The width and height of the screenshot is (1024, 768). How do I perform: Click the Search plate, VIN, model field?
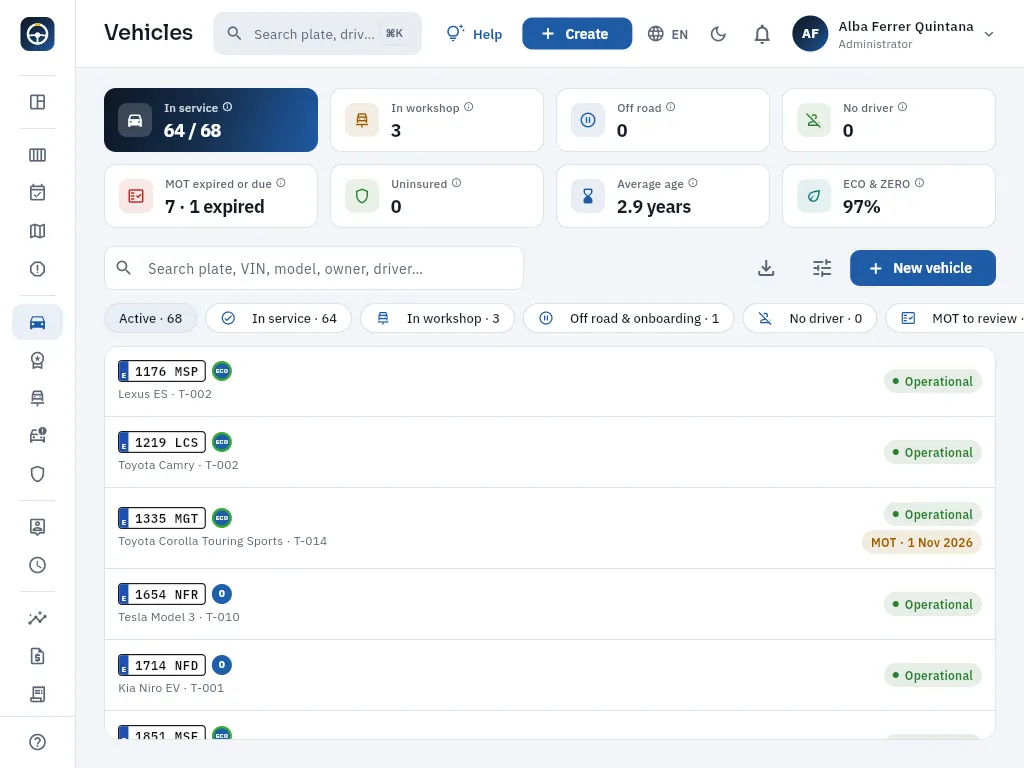[x=313, y=268]
